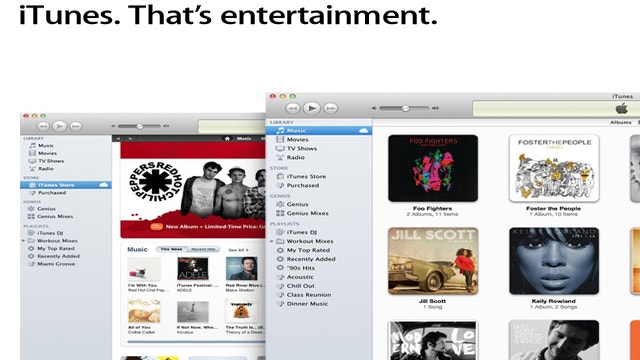The width and height of the screenshot is (640, 360).
Task: Click Previous track button in back iTunes window
Action: click(43, 126)
